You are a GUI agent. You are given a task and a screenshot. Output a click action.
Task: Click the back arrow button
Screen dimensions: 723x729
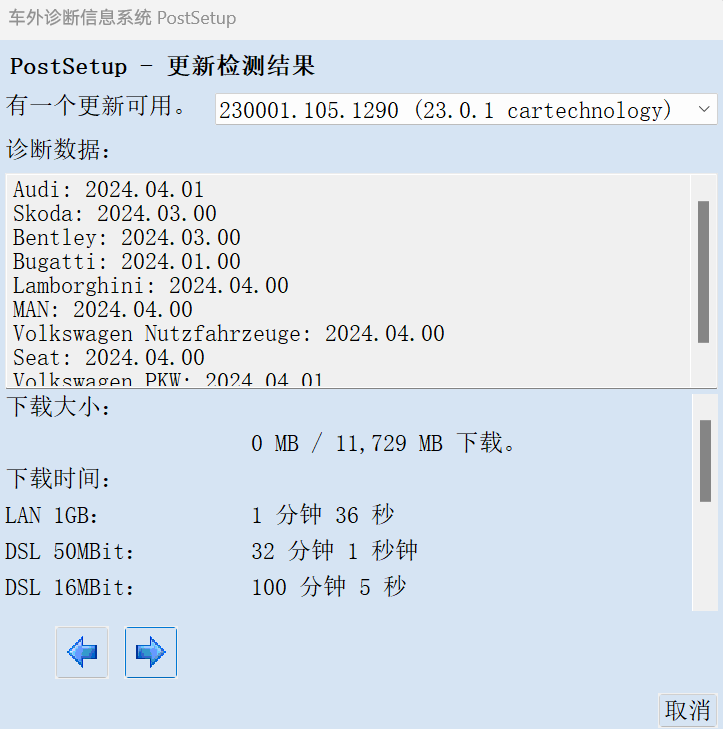[82, 652]
